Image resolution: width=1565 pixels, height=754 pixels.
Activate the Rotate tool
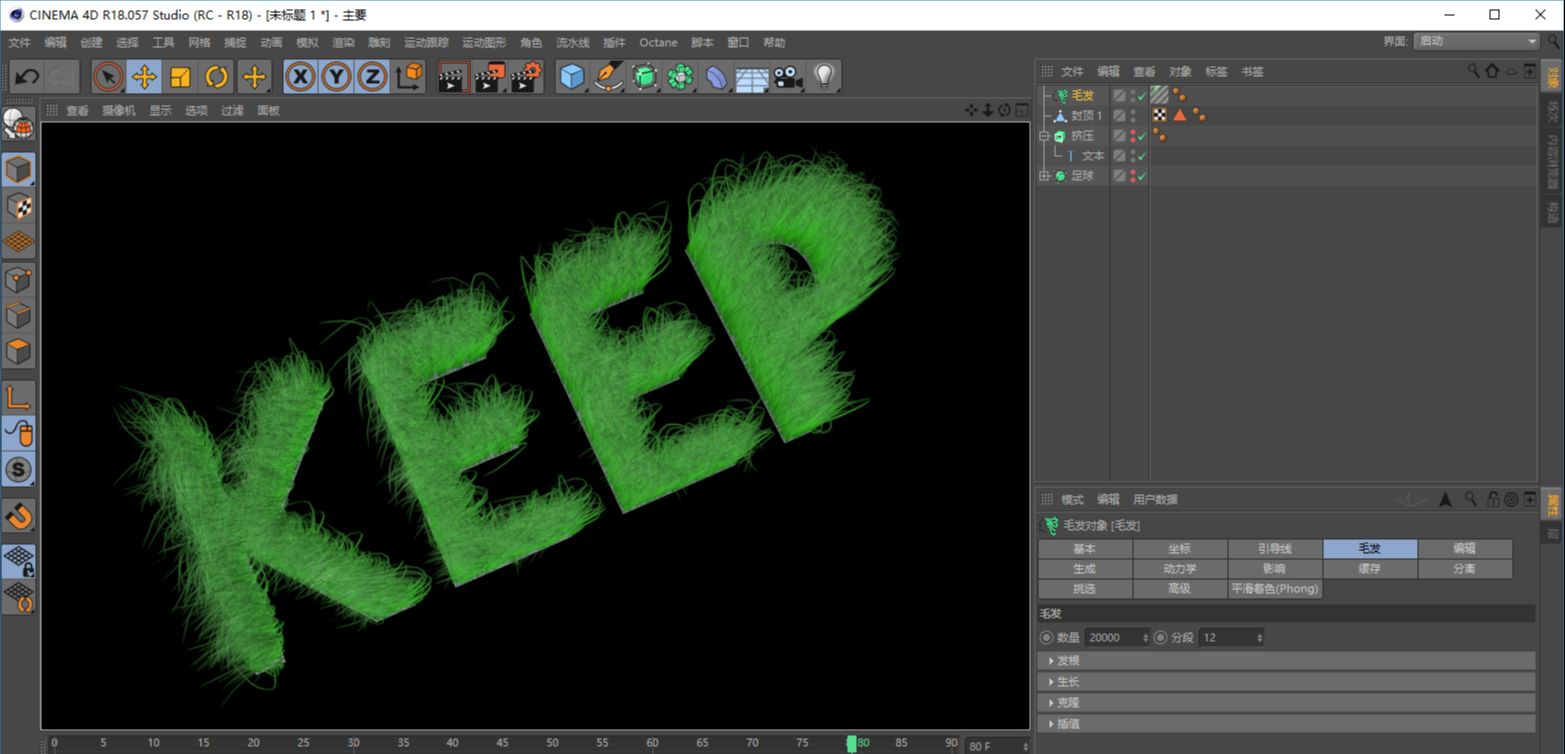(216, 77)
